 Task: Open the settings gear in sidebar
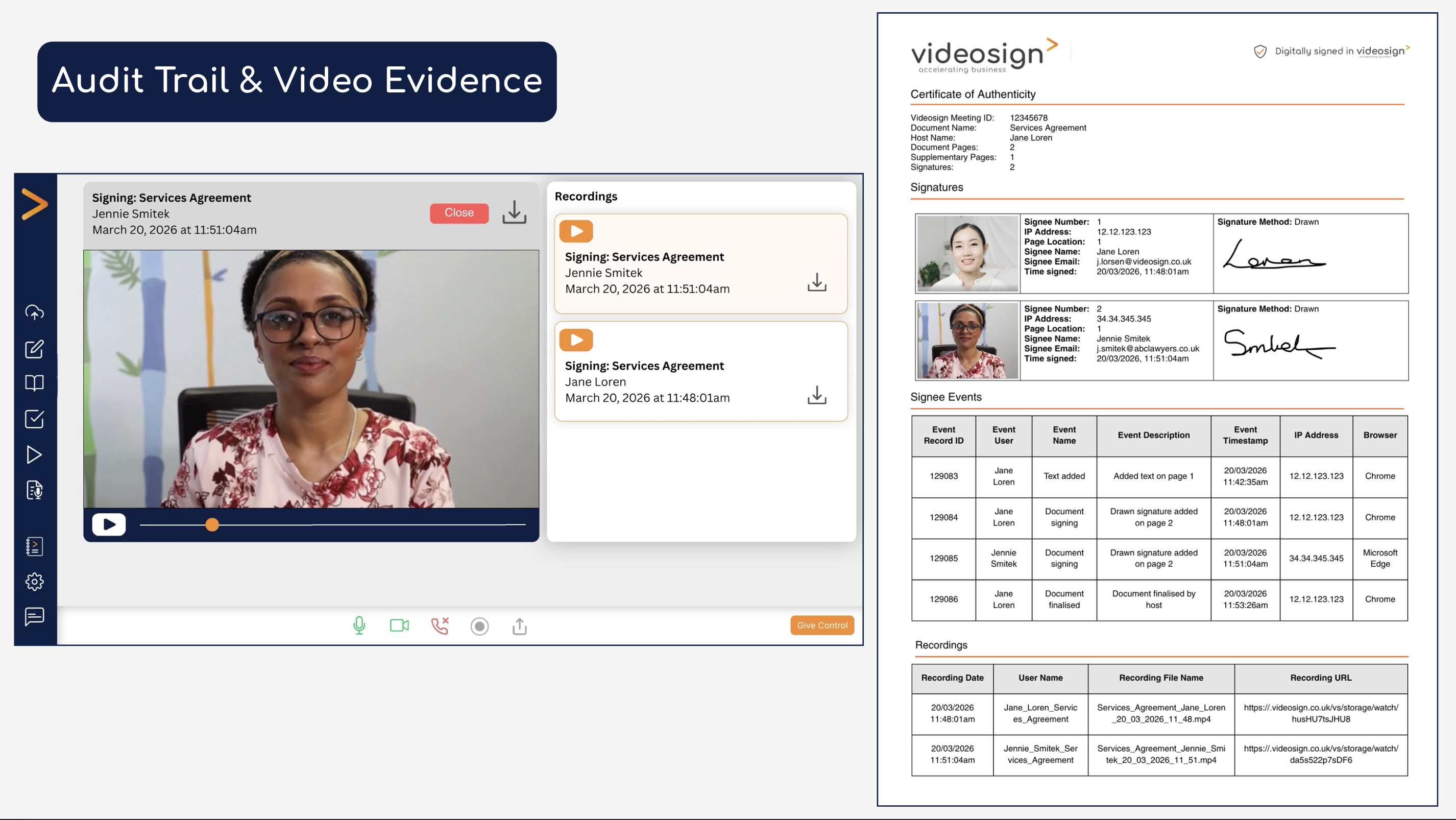point(35,582)
